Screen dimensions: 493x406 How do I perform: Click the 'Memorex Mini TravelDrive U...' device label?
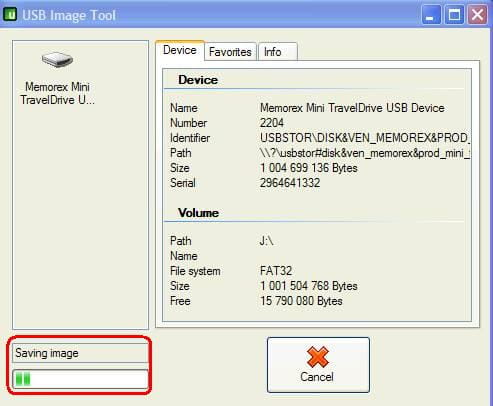(x=57, y=93)
